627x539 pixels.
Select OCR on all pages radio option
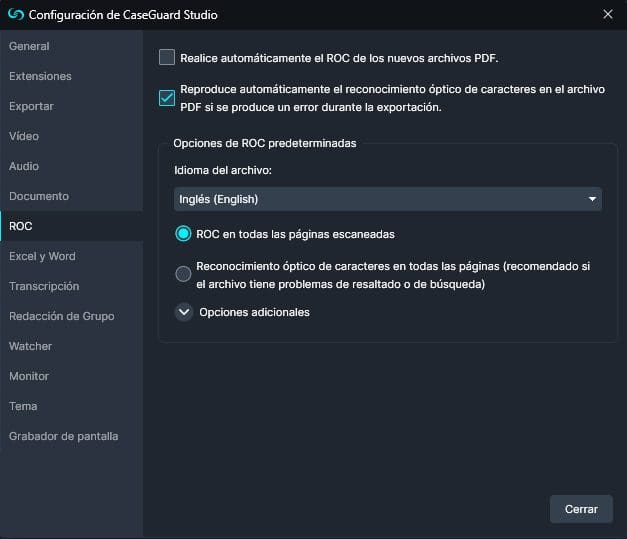click(183, 274)
